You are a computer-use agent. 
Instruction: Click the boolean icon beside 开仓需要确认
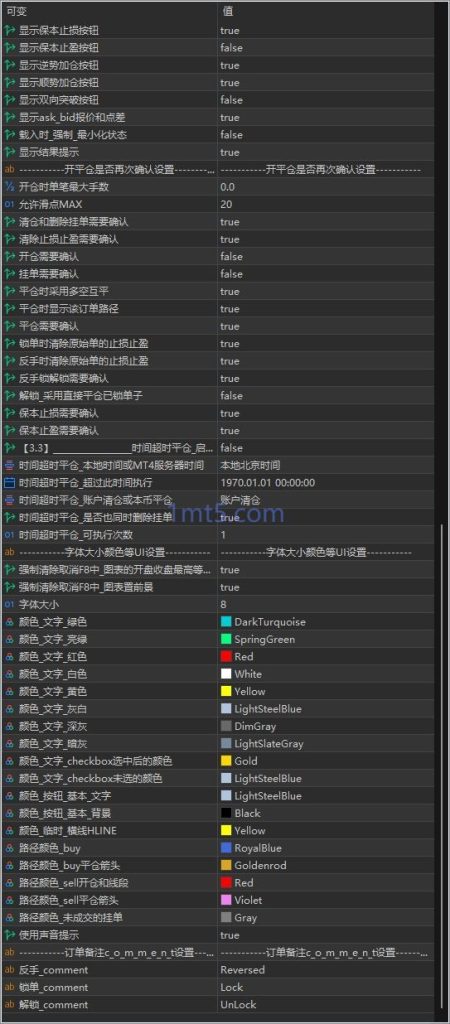[x=9, y=257]
